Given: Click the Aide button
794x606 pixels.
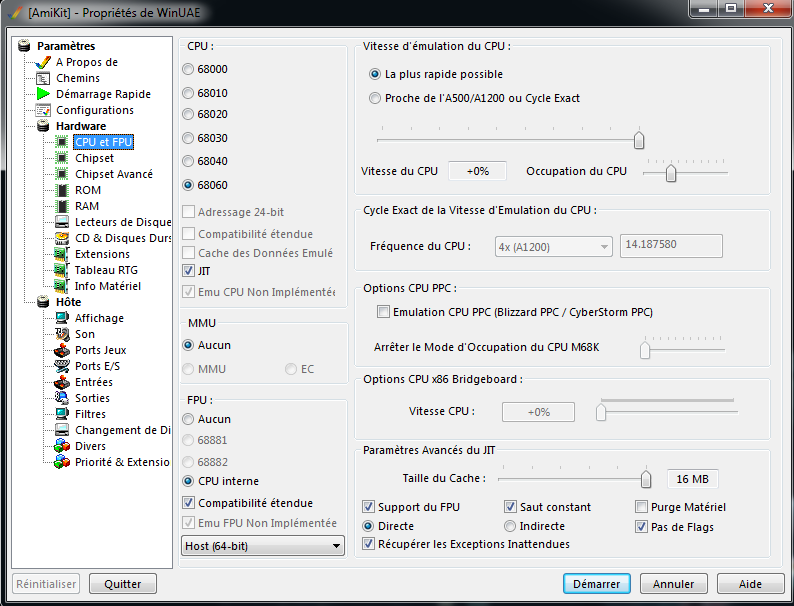Looking at the screenshot, I should coord(750,584).
